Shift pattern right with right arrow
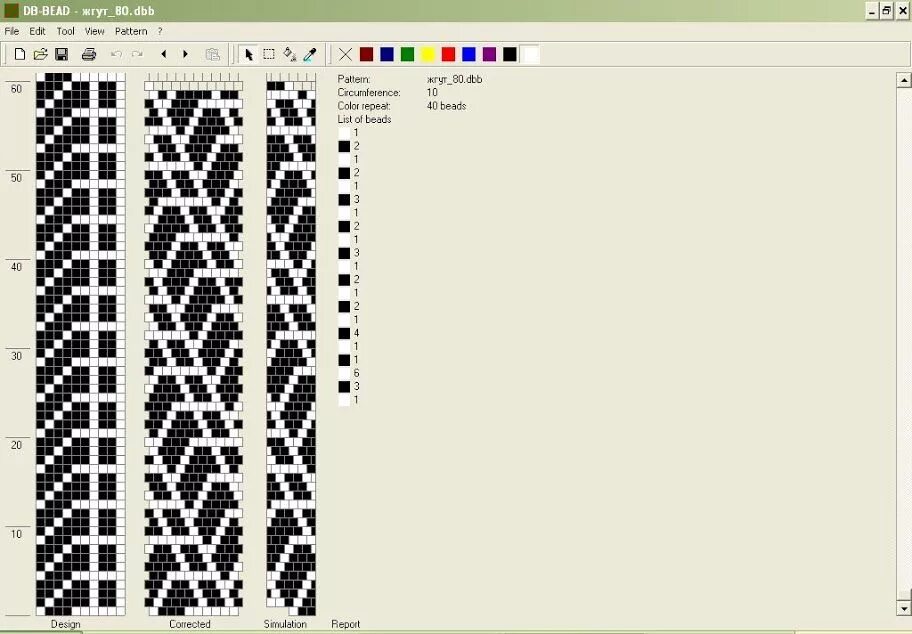The height and width of the screenshot is (634, 912). (185, 54)
